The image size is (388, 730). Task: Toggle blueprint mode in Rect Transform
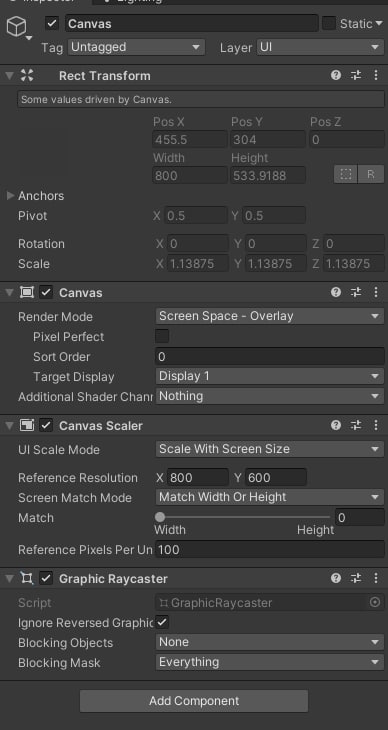(346, 174)
